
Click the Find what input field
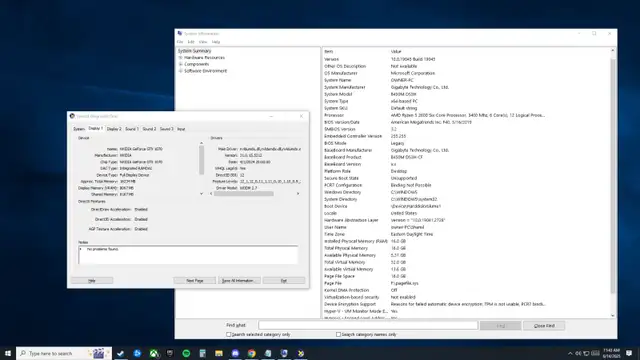(x=368, y=325)
